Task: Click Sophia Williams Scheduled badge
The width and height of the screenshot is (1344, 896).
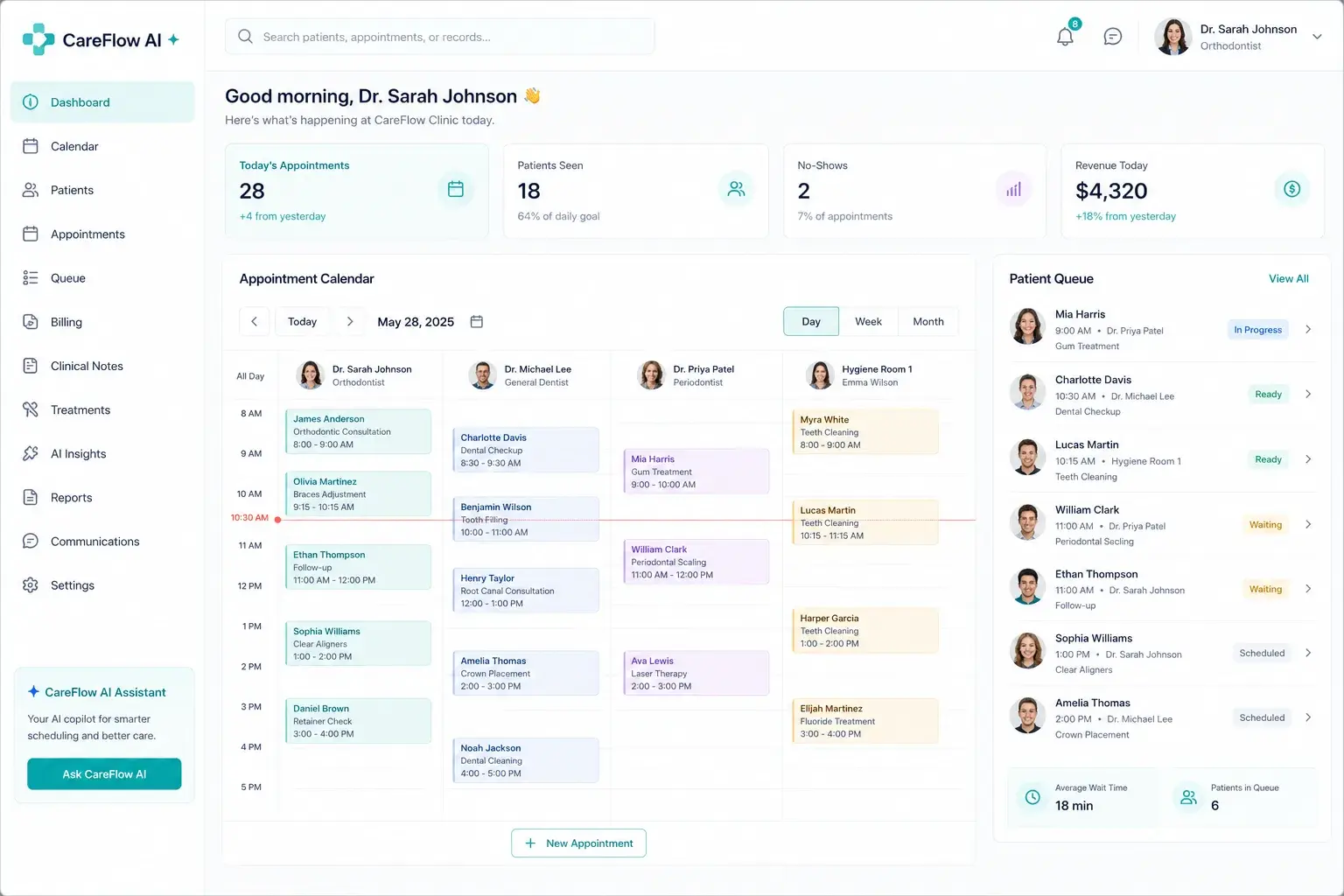Action: click(x=1262, y=653)
